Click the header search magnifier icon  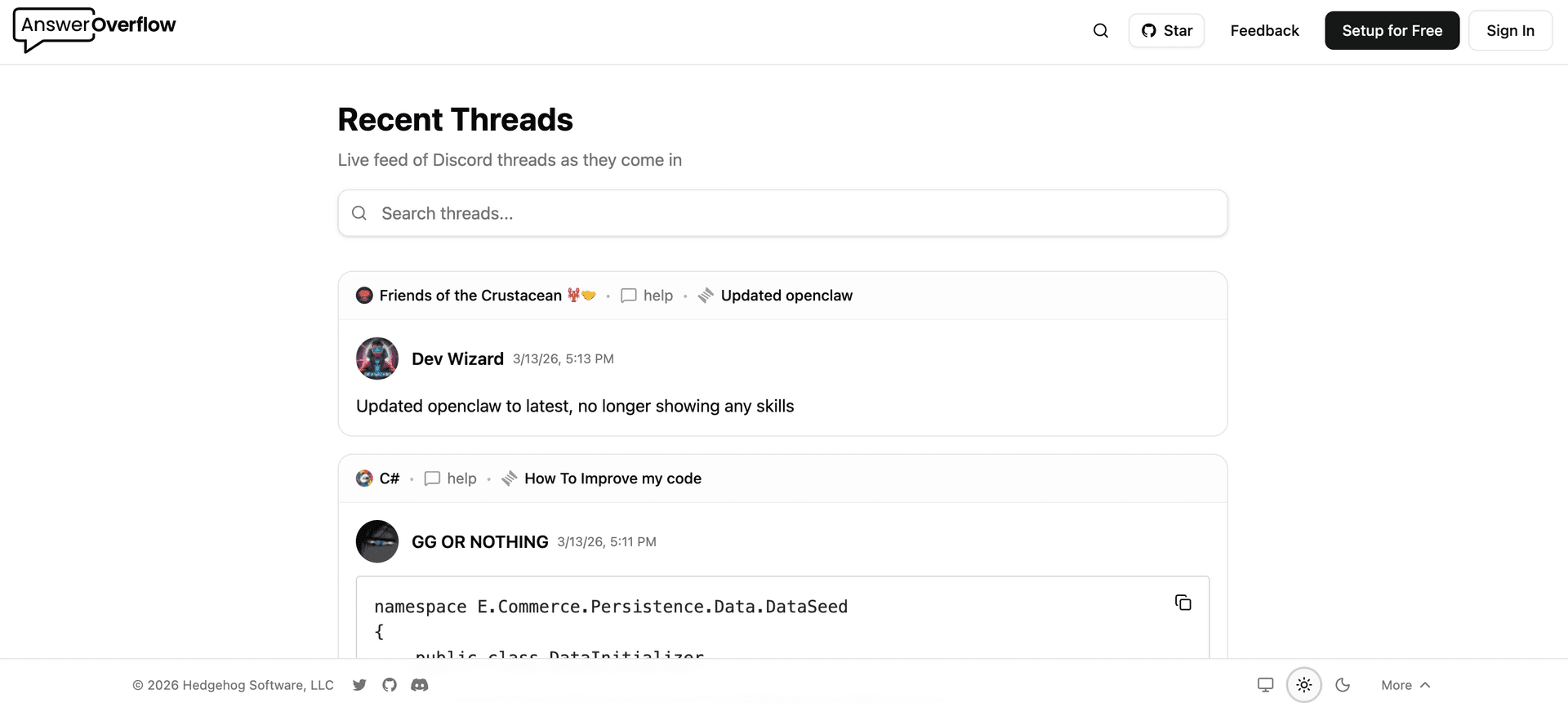pos(1101,31)
